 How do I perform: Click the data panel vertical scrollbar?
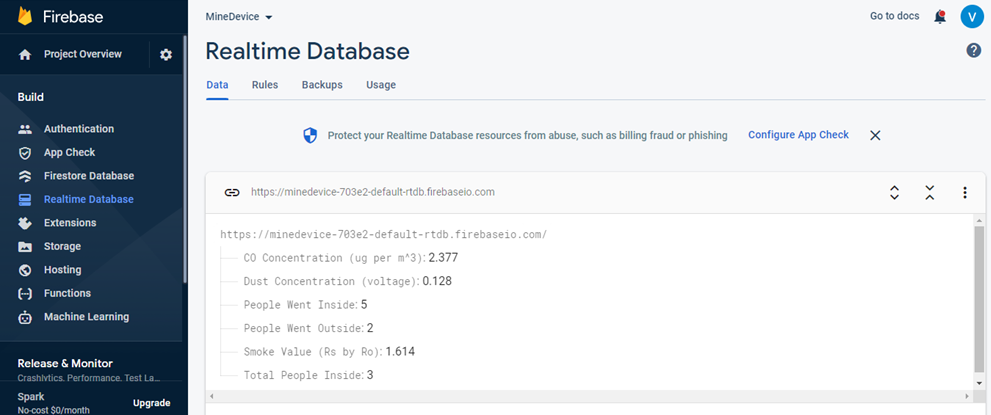click(979, 301)
